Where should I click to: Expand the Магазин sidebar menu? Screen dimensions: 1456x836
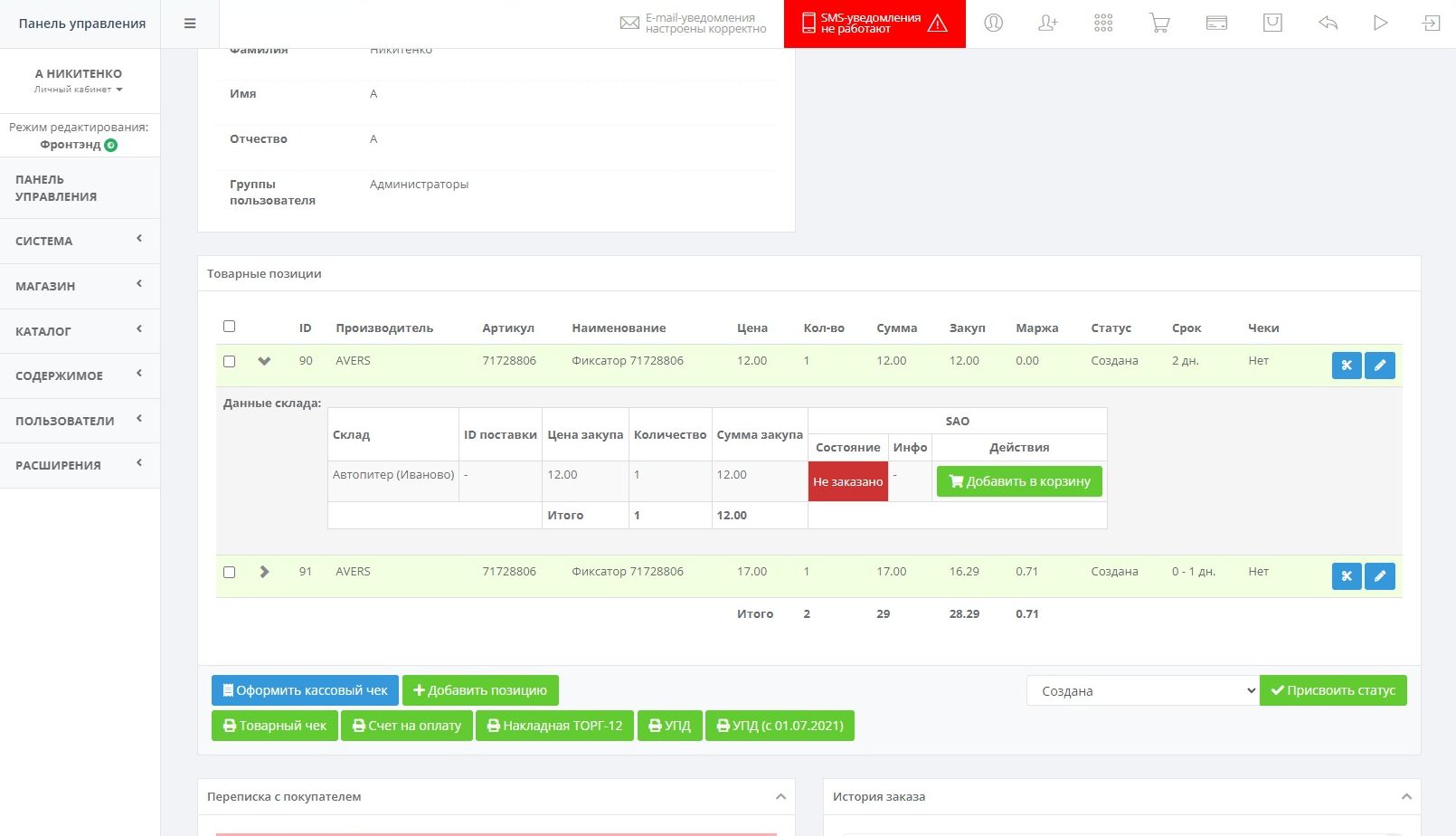click(80, 286)
